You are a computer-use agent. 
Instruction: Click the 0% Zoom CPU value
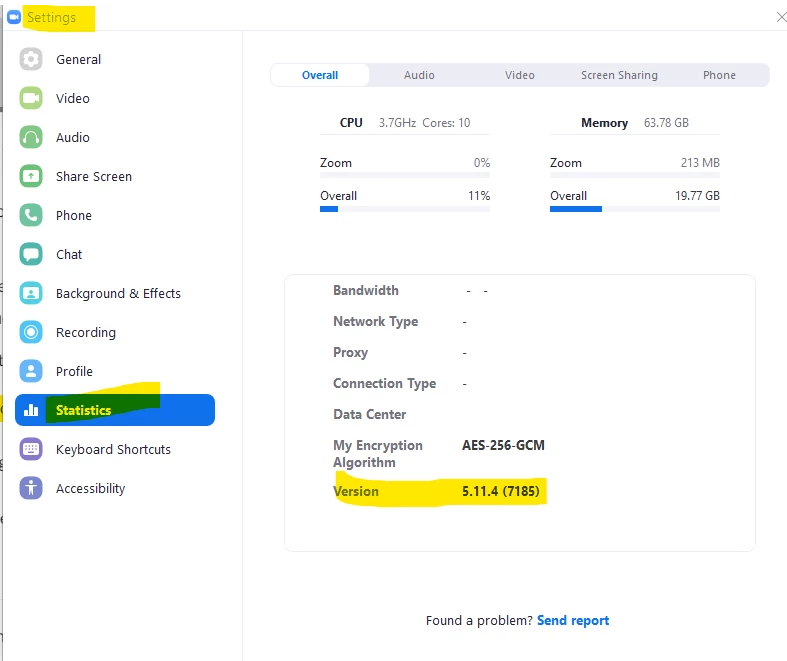[x=482, y=163]
